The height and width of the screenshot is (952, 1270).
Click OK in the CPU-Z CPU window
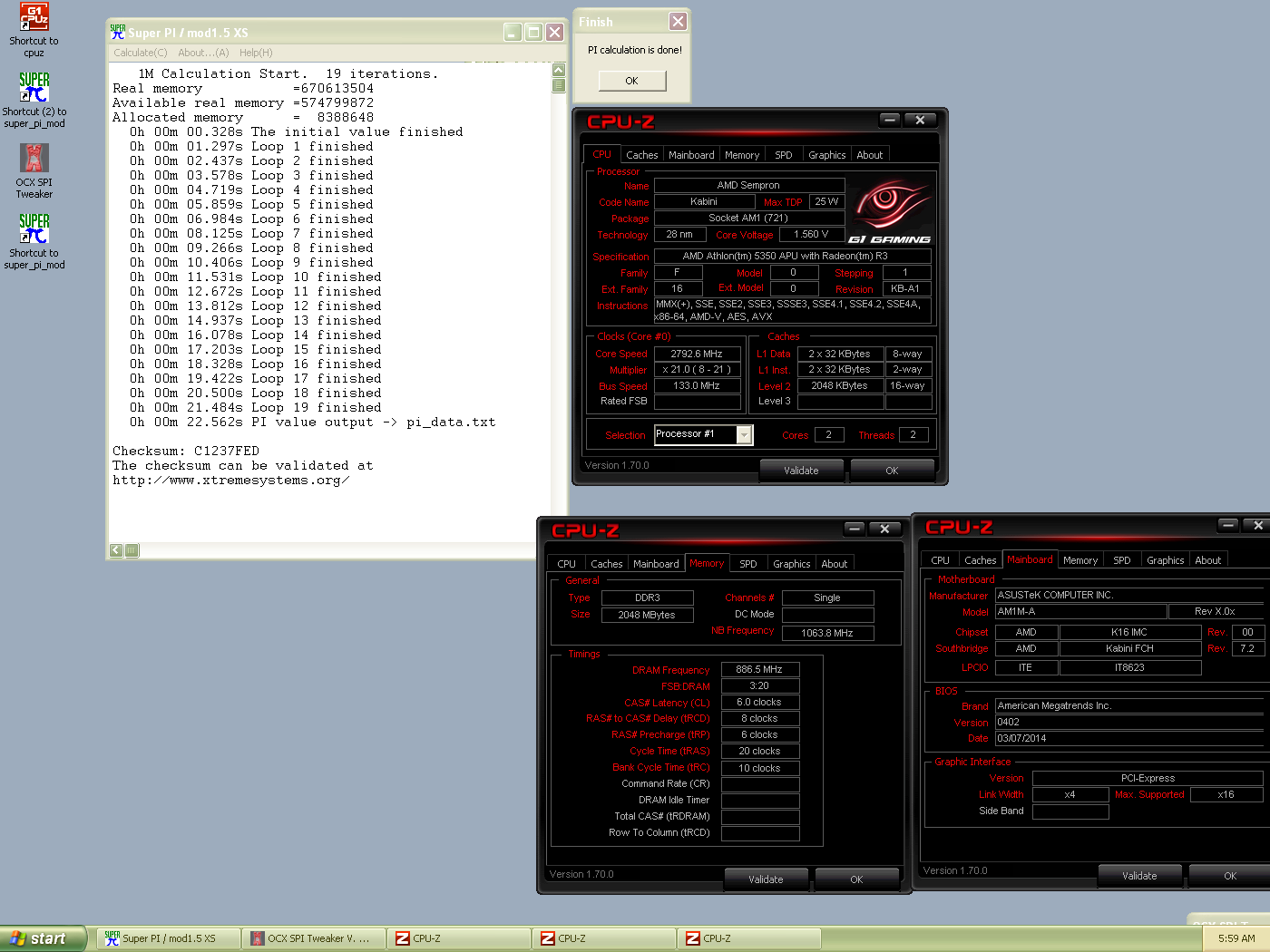tap(892, 471)
